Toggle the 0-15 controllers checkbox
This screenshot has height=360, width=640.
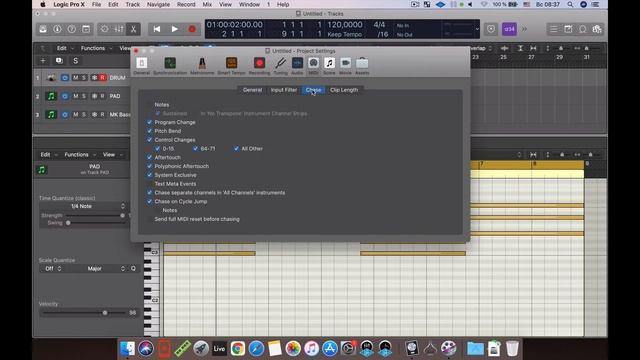[158, 149]
